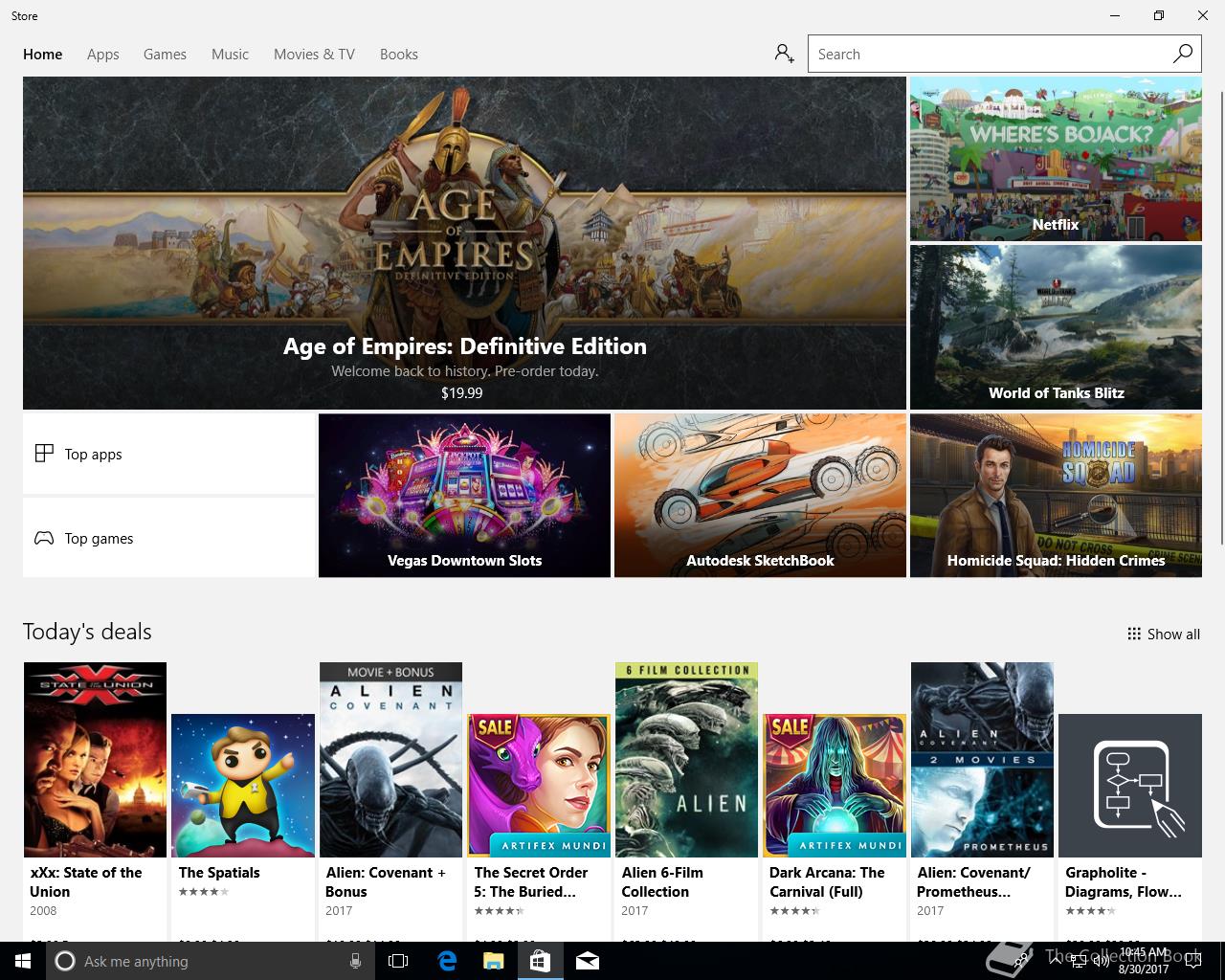Open the Top games tile
Viewport: 1225px width, 980px height.
click(169, 538)
